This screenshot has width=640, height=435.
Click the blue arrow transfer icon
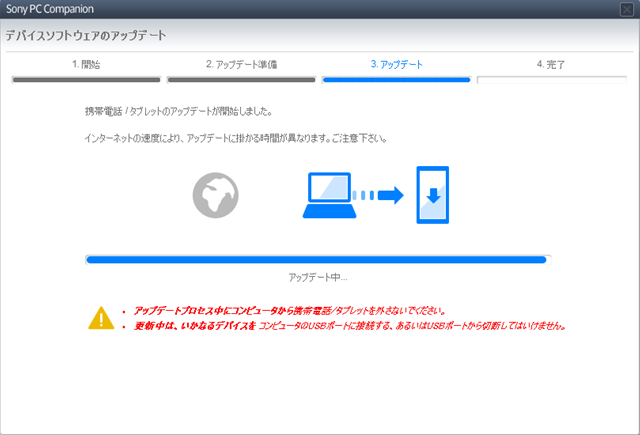point(378,195)
